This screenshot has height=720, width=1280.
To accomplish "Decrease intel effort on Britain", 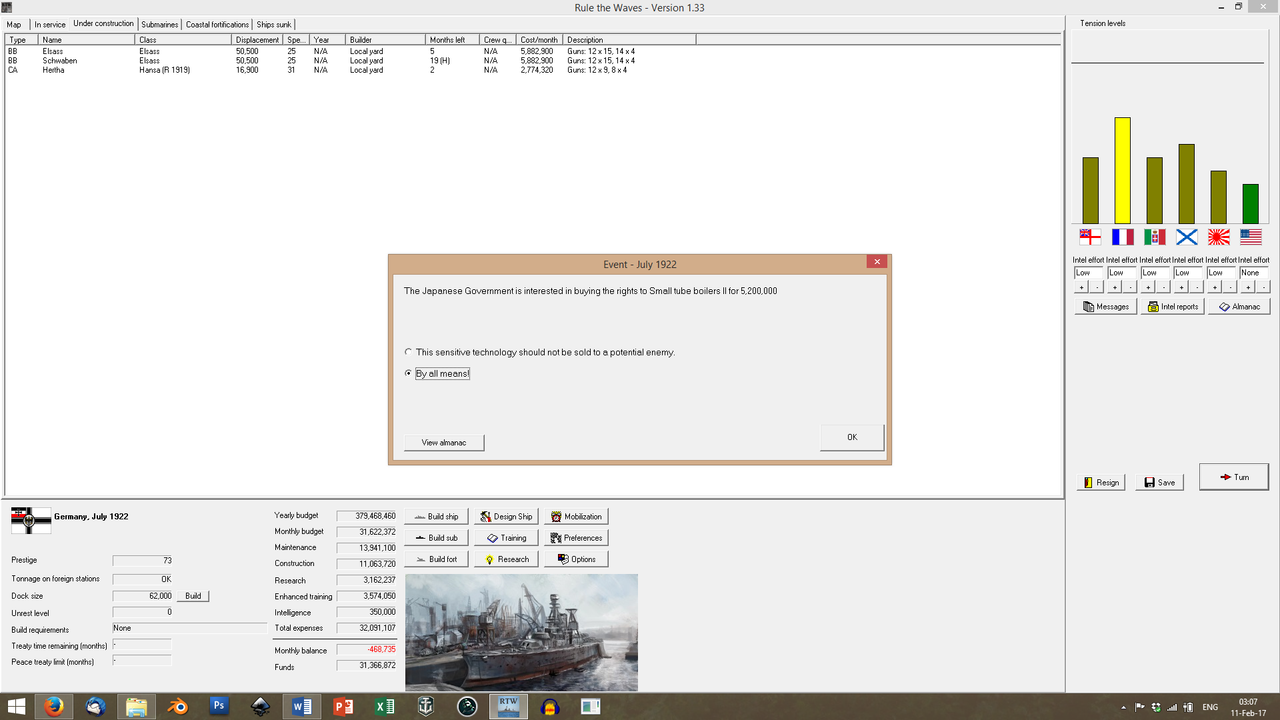I will pyautogui.click(x=1098, y=287).
